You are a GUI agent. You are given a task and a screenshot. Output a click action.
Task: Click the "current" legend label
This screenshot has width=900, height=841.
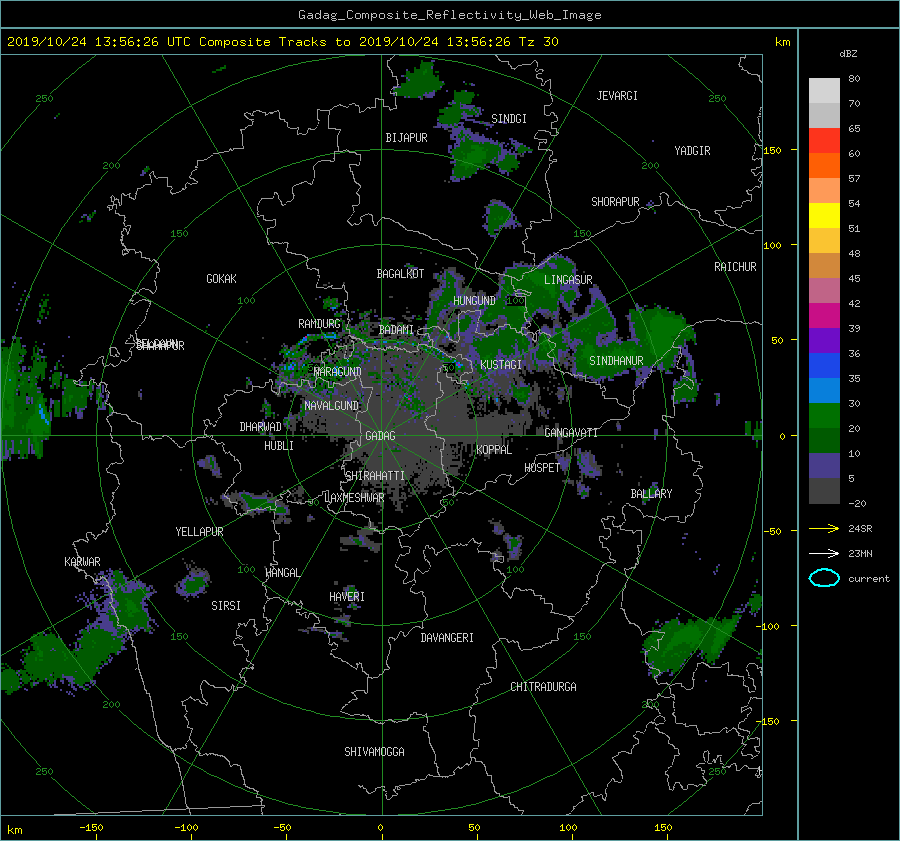868,579
